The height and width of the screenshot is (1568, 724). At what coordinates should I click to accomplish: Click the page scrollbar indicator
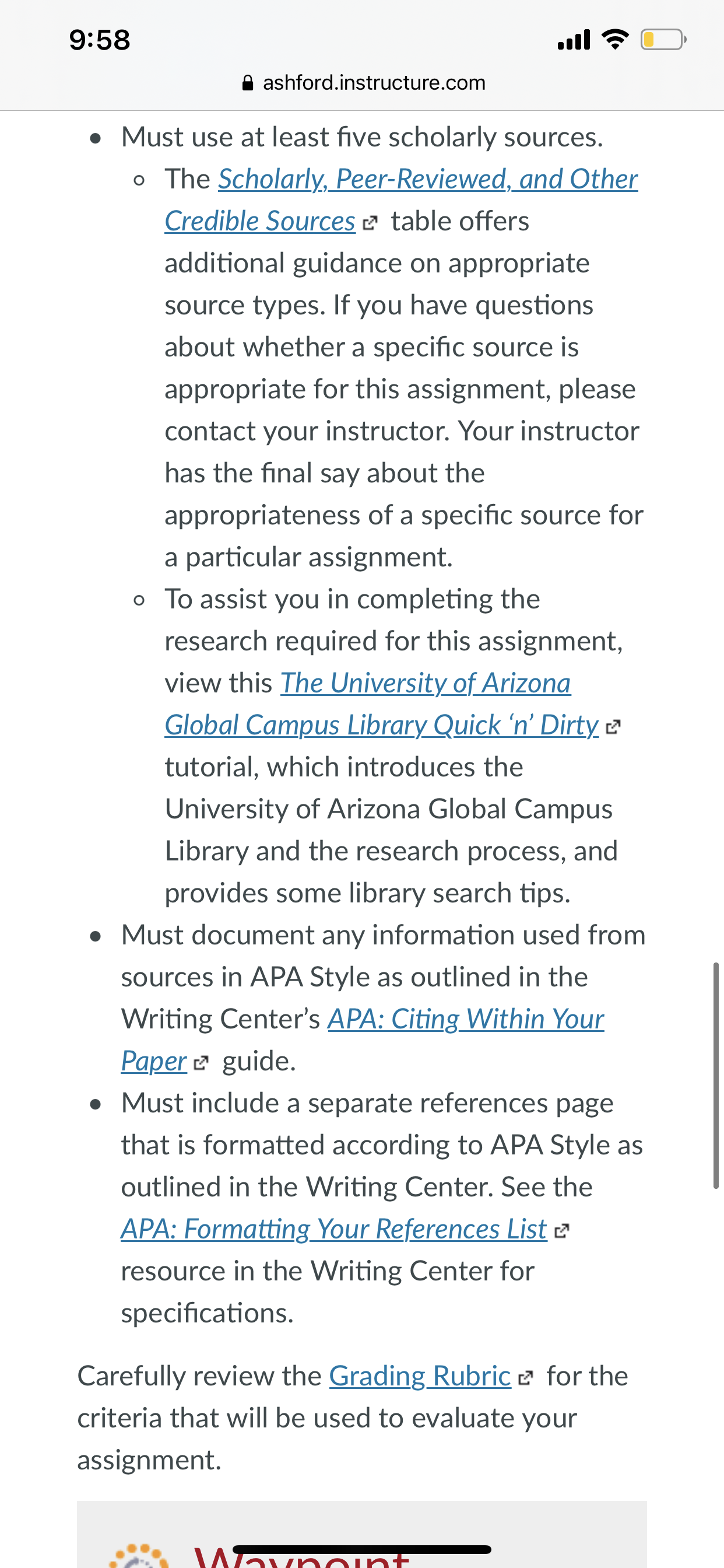(716, 1075)
